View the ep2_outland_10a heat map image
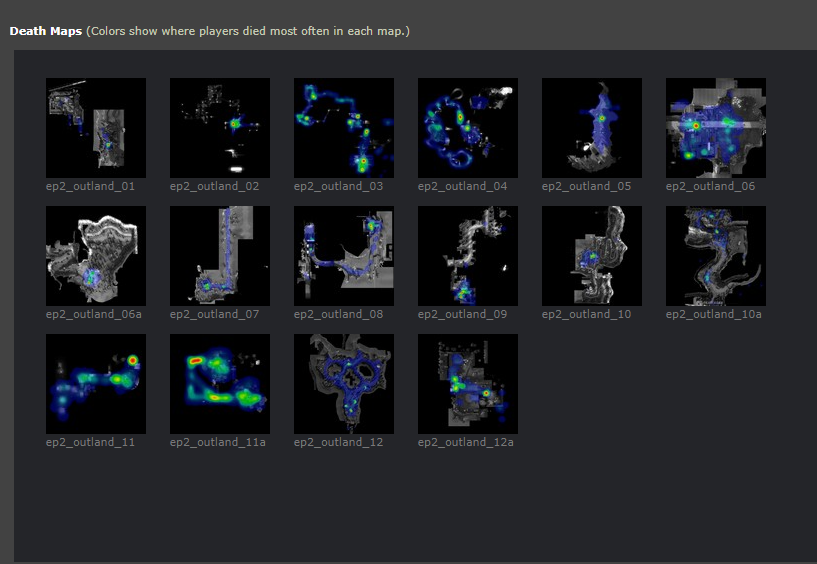Screen dimensions: 817x564 pyautogui.click(x=716, y=256)
